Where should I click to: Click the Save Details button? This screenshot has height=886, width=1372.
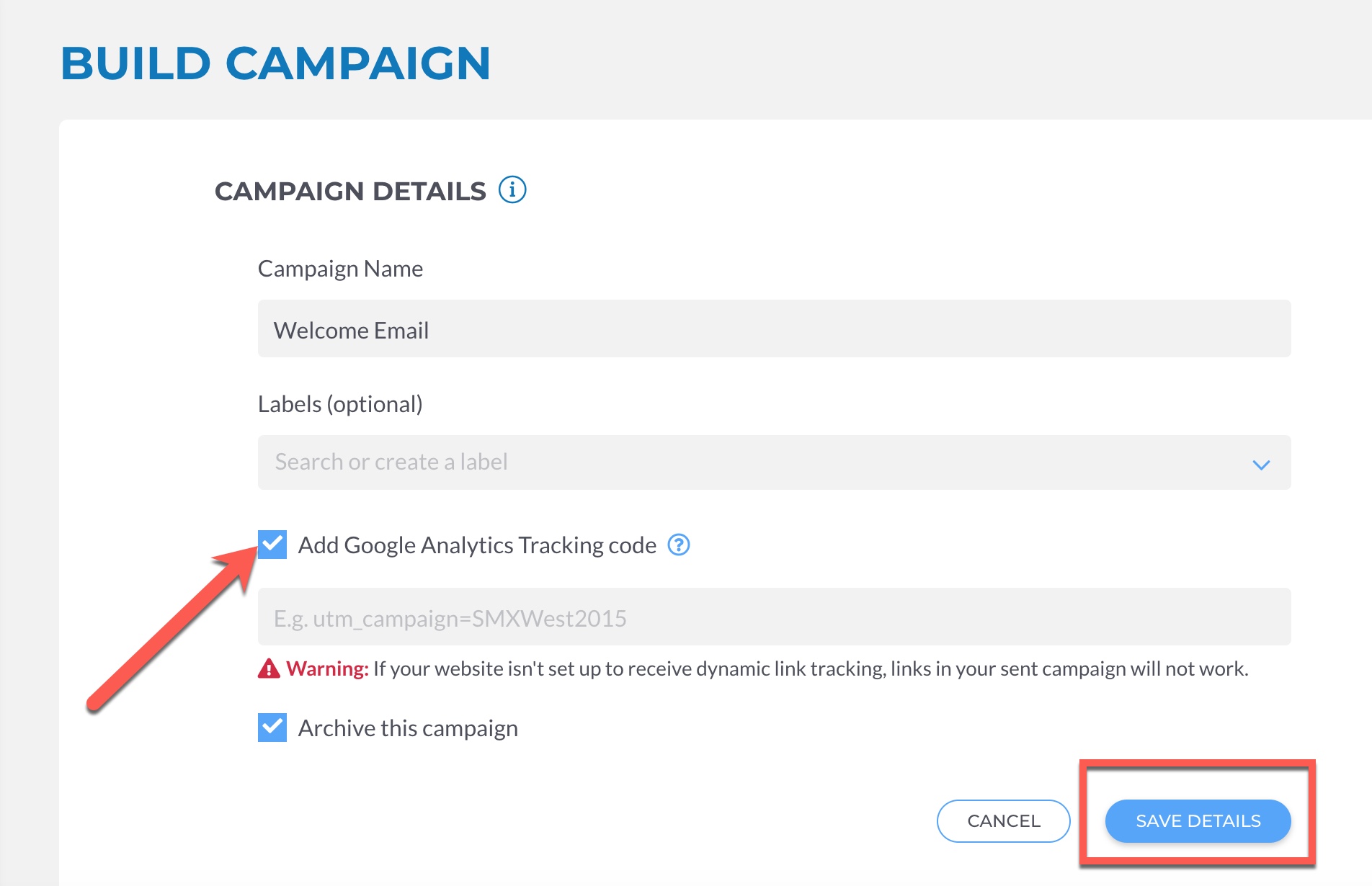1198,821
